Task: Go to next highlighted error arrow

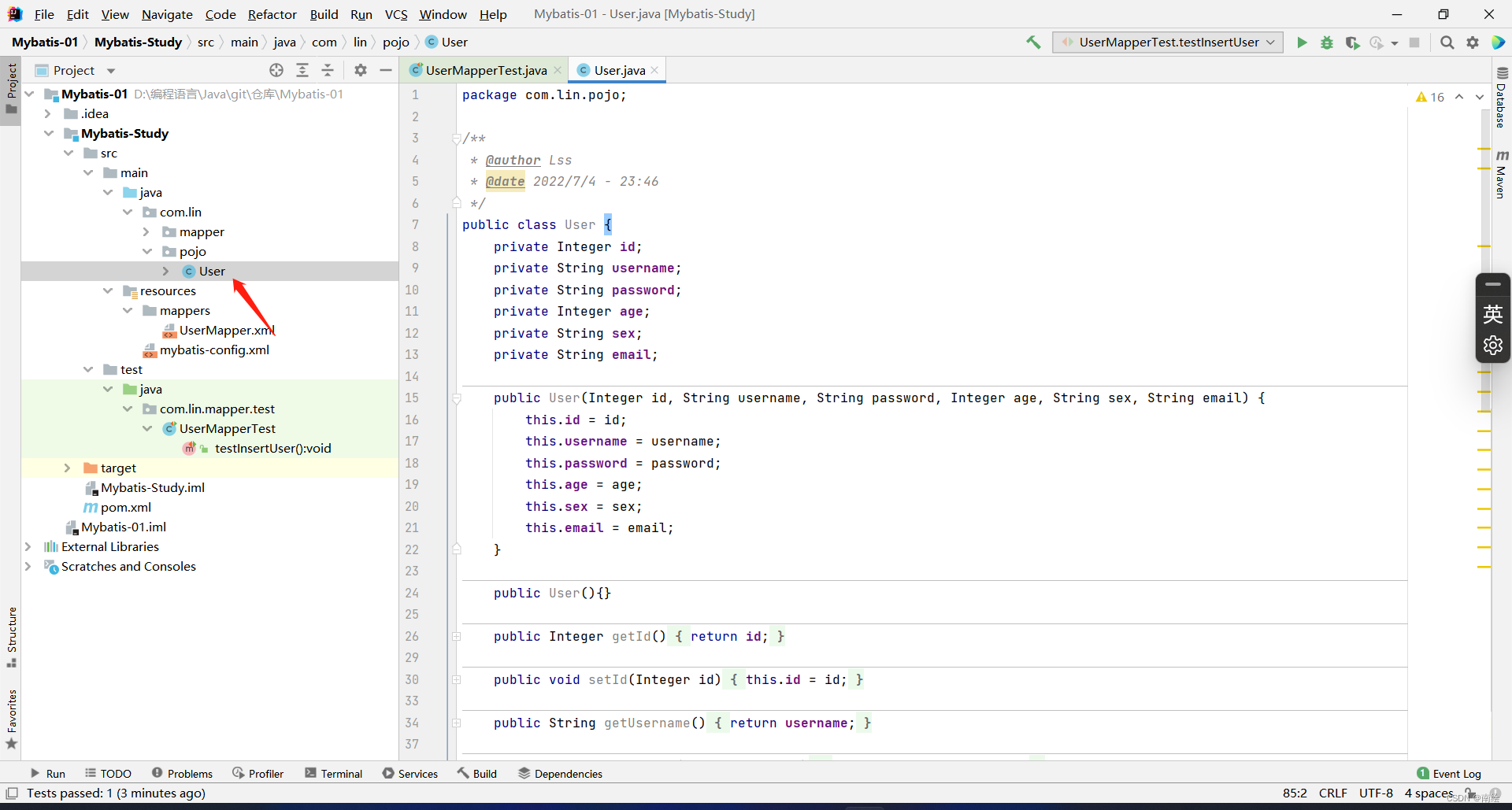Action: click(x=1480, y=97)
